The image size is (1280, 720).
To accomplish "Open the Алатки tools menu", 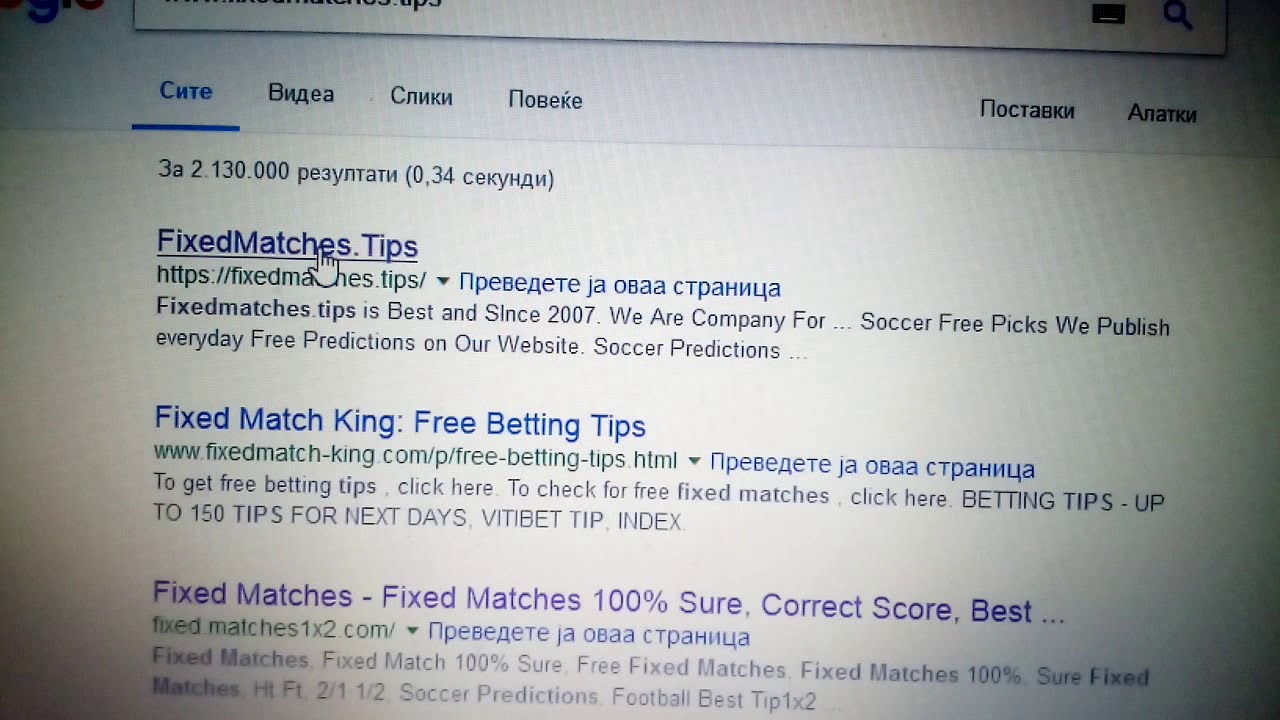I will pyautogui.click(x=1162, y=114).
